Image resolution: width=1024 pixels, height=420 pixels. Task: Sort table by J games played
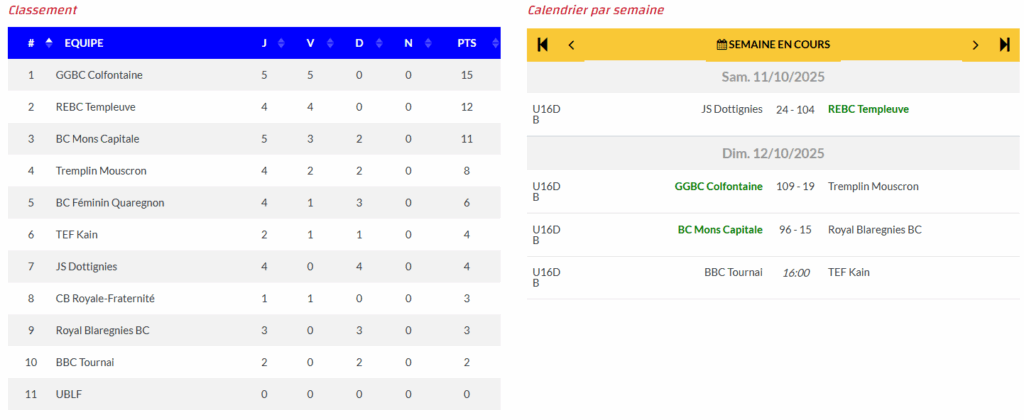(265, 43)
